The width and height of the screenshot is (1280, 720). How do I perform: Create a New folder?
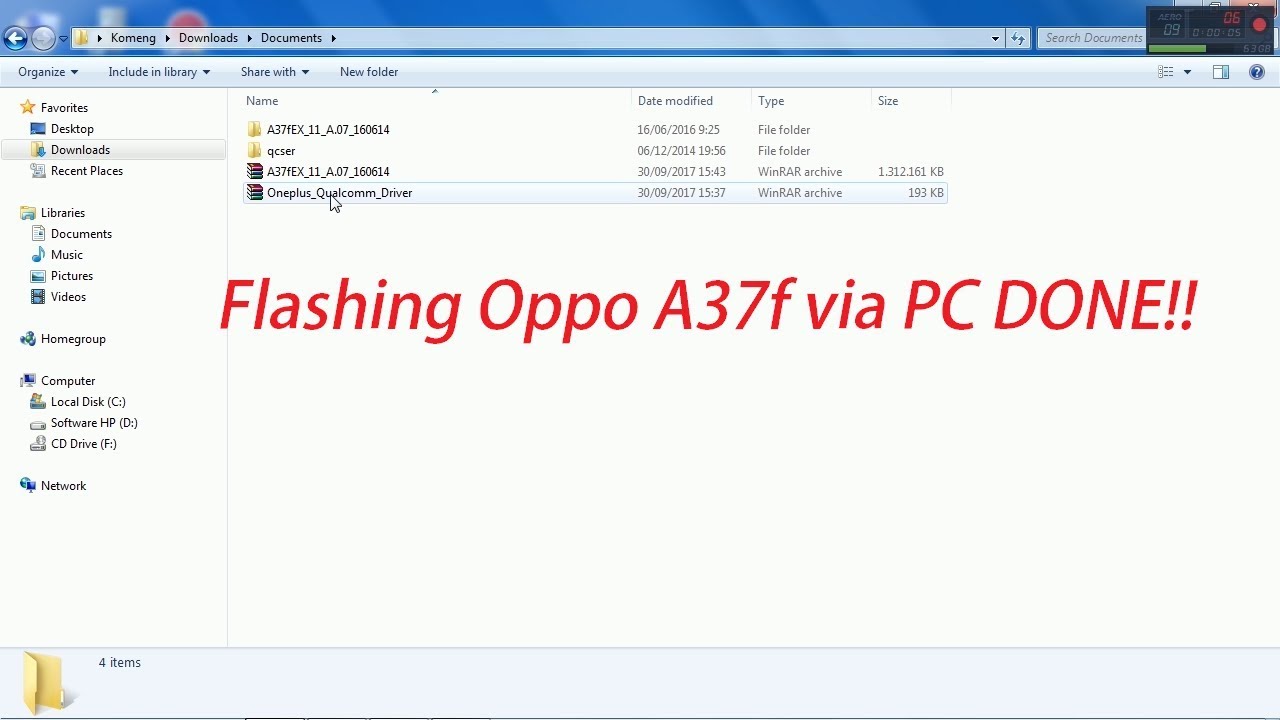coord(369,72)
